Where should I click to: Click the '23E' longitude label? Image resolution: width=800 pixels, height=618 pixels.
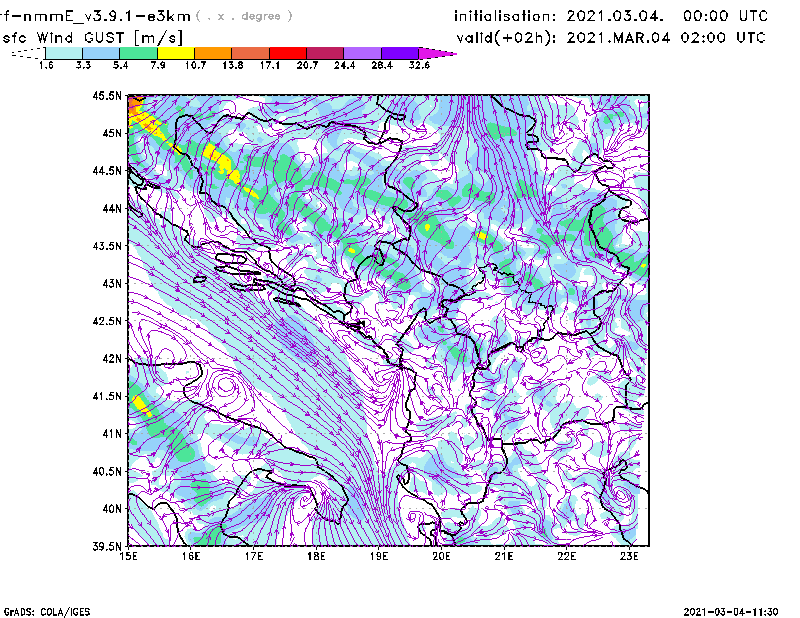(629, 556)
